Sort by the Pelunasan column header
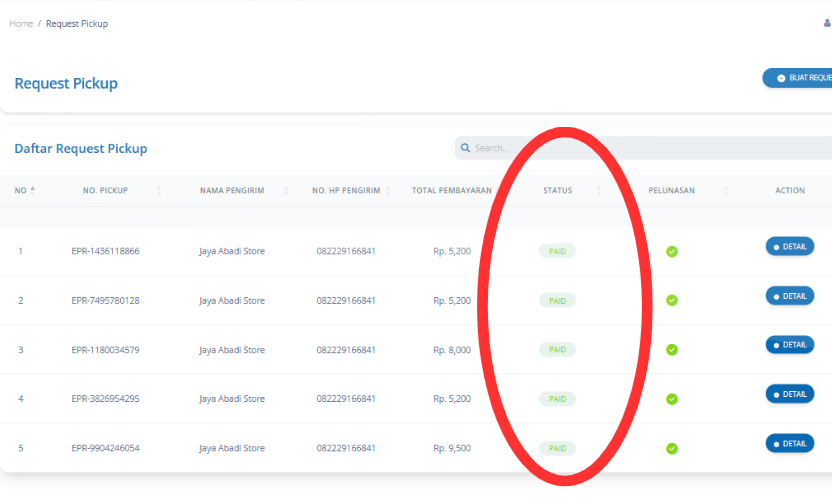Screen dimensions: 832x498 (x=672, y=190)
